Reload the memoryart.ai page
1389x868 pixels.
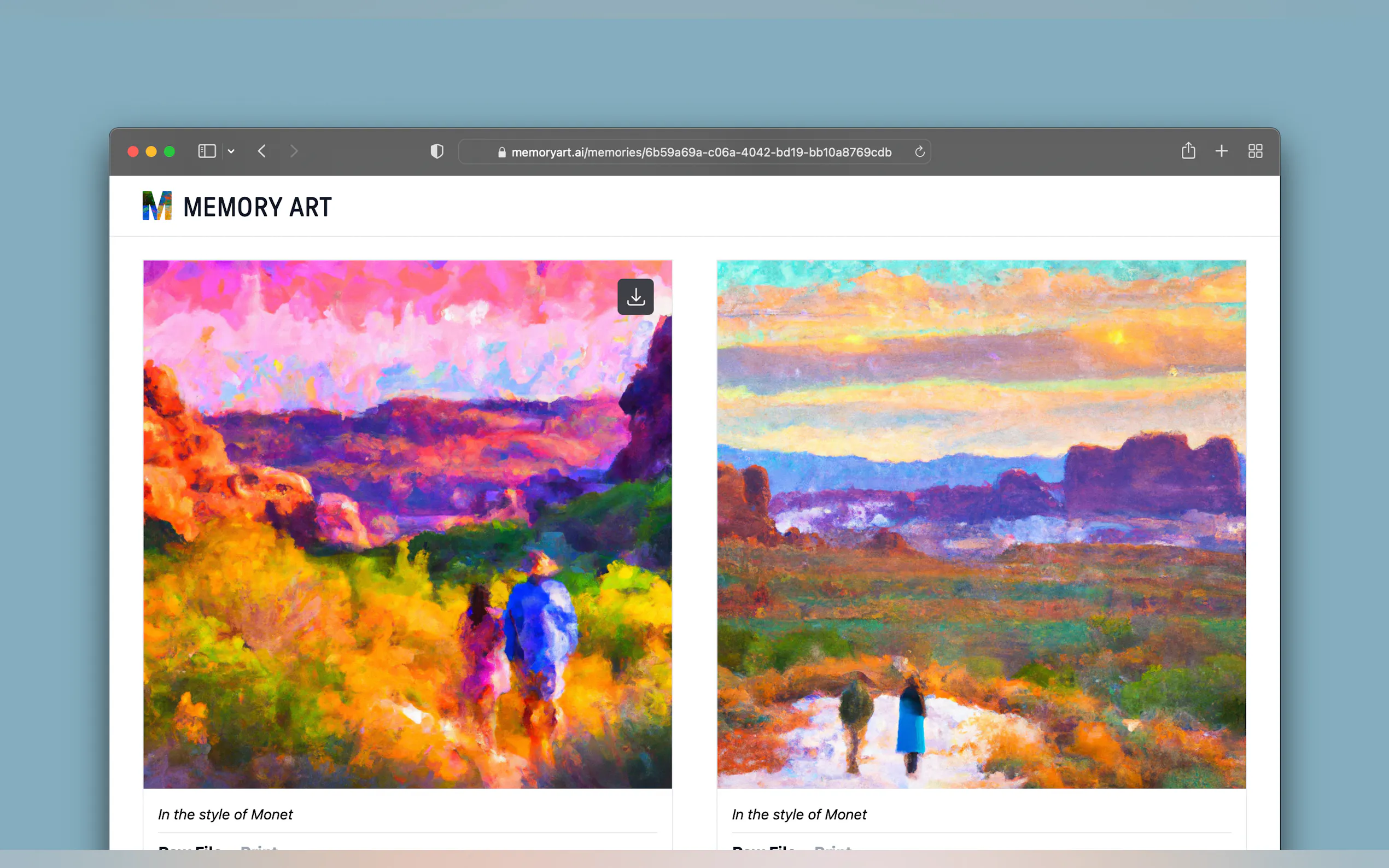point(919,151)
